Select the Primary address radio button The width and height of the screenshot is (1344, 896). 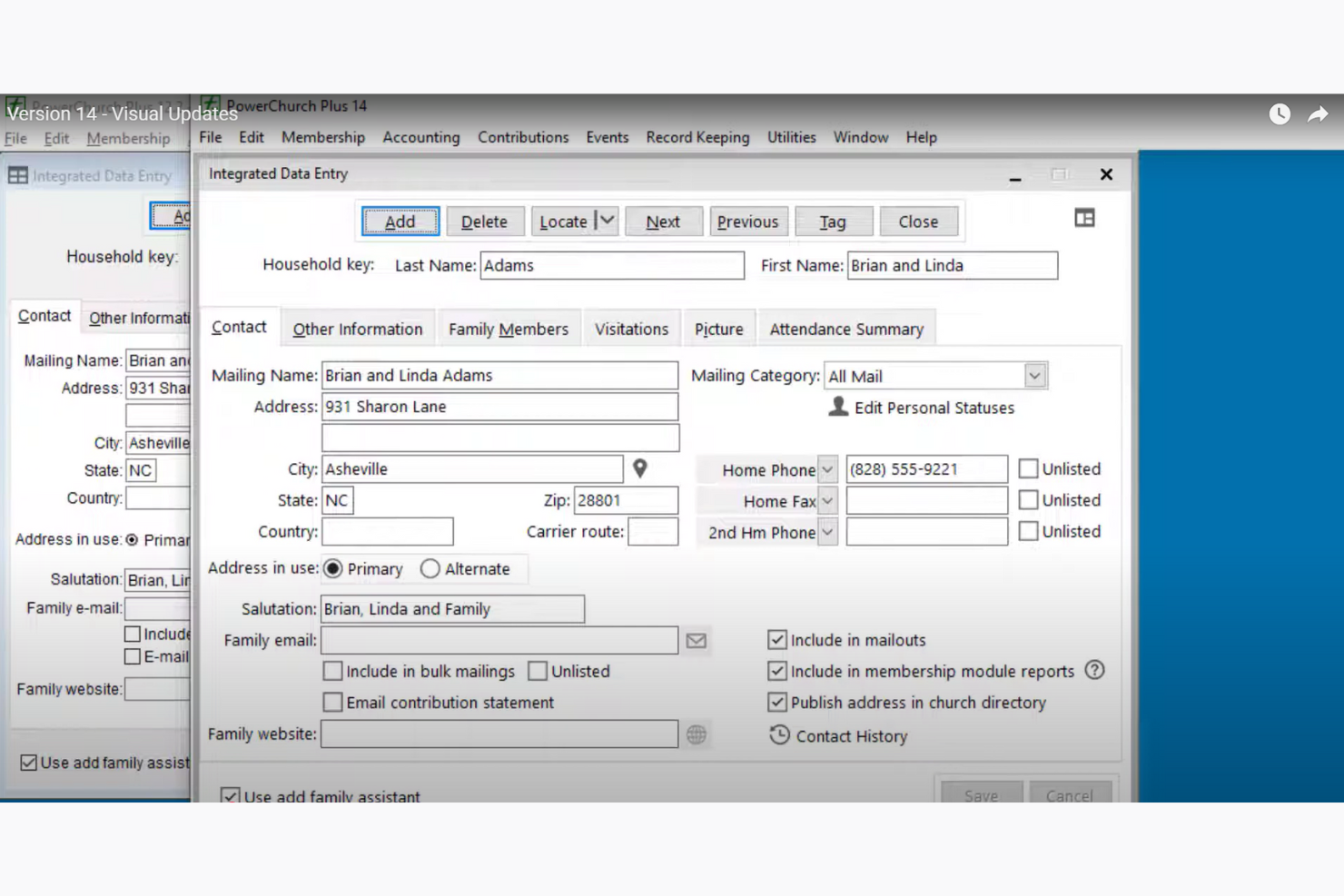[333, 568]
